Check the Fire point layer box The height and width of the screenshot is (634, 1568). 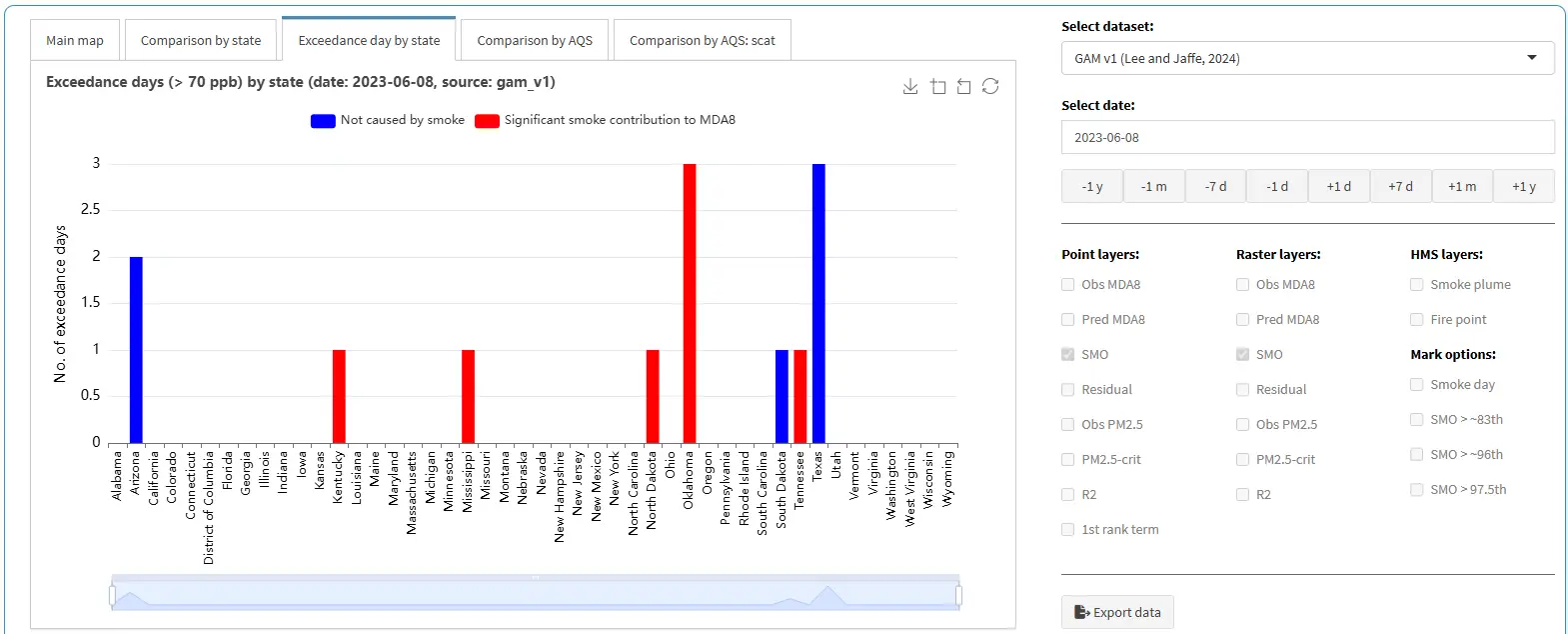[1416, 320]
